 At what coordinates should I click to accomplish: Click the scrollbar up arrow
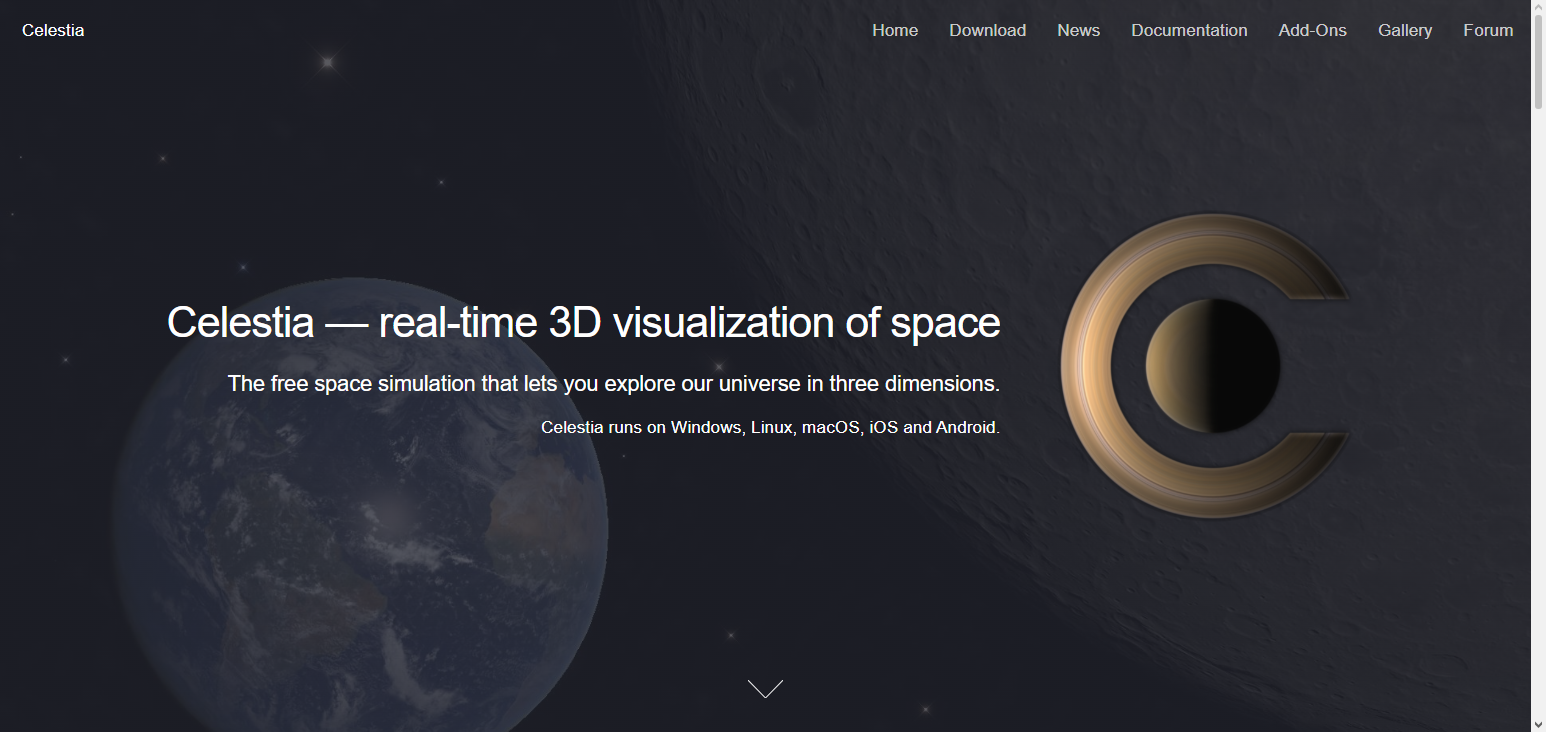tap(1538, 8)
